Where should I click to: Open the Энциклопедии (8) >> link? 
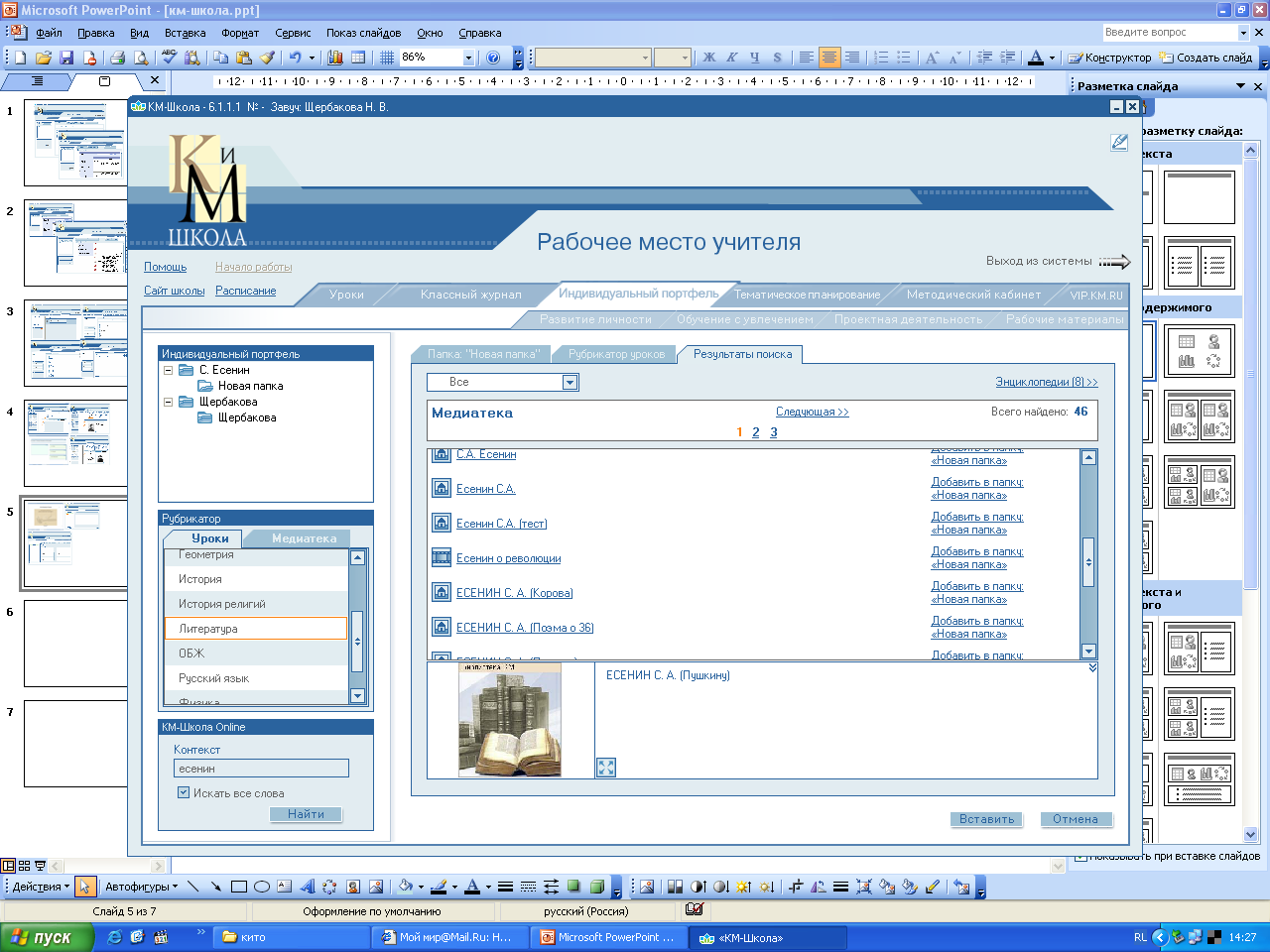coord(1047,382)
